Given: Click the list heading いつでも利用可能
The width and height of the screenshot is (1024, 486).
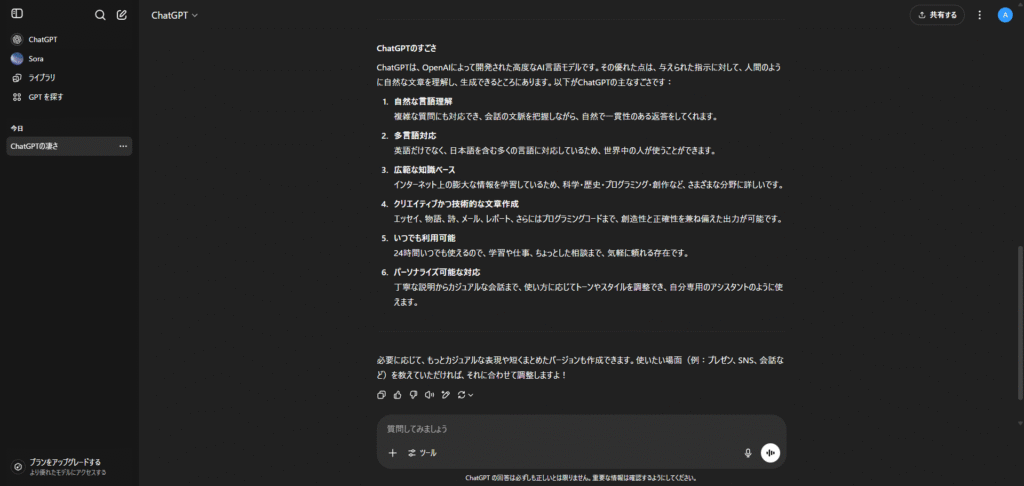Looking at the screenshot, I should 424,238.
